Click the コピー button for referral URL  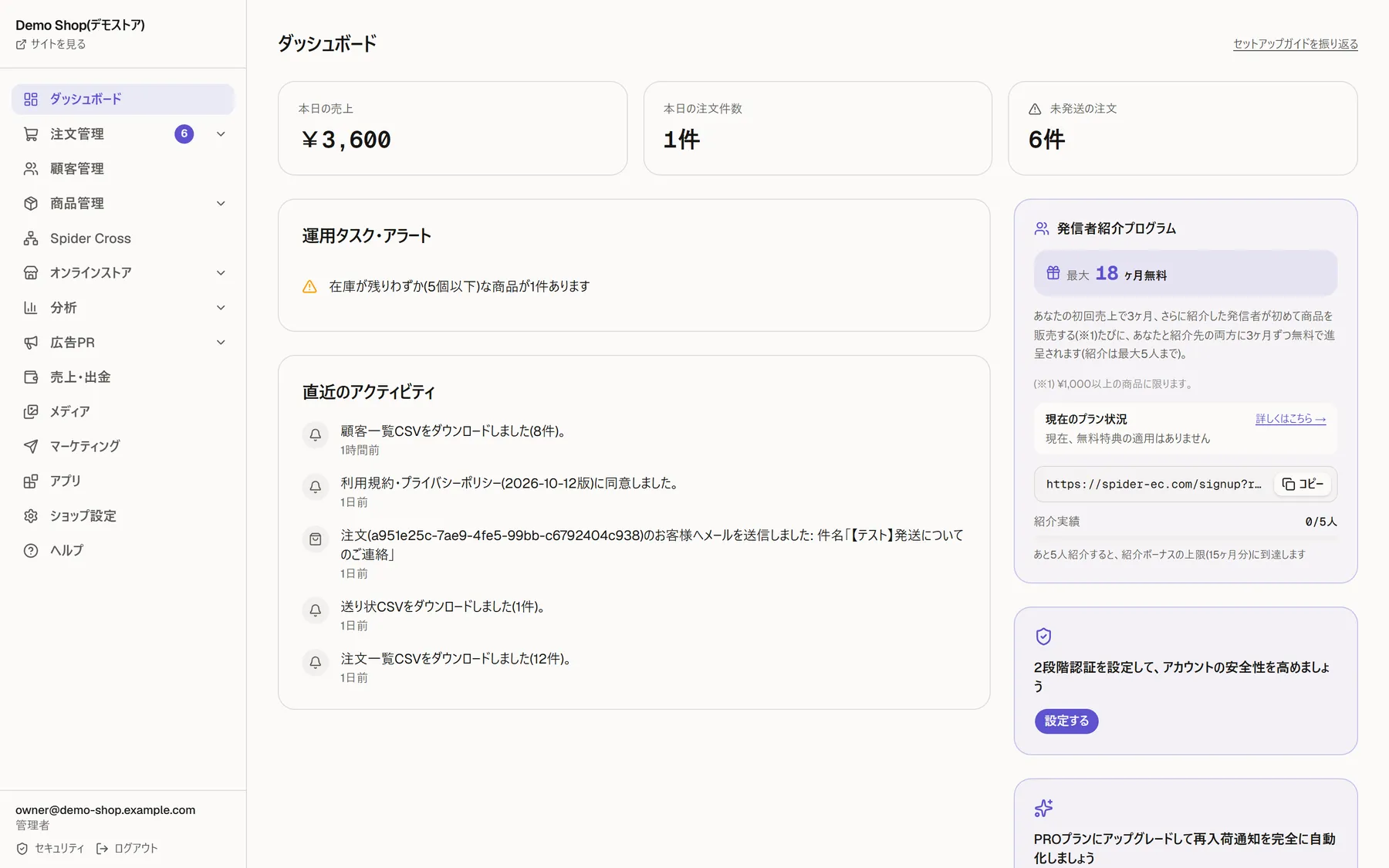pyautogui.click(x=1303, y=485)
